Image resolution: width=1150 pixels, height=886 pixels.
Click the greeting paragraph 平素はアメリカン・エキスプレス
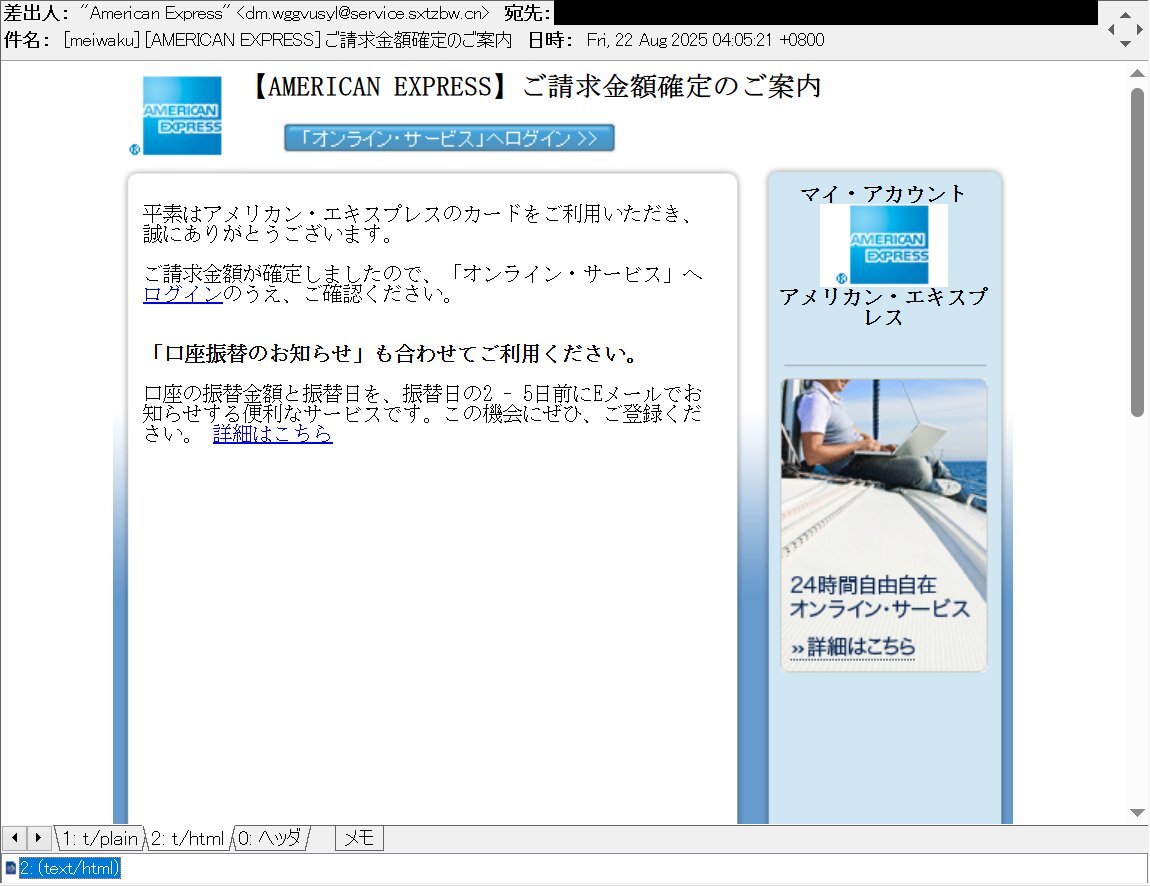click(x=419, y=224)
